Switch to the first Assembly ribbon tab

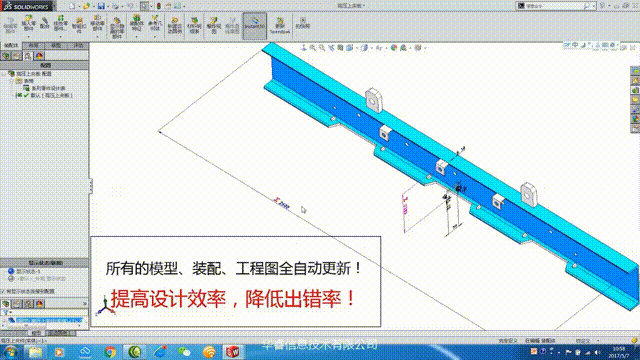click(x=11, y=45)
